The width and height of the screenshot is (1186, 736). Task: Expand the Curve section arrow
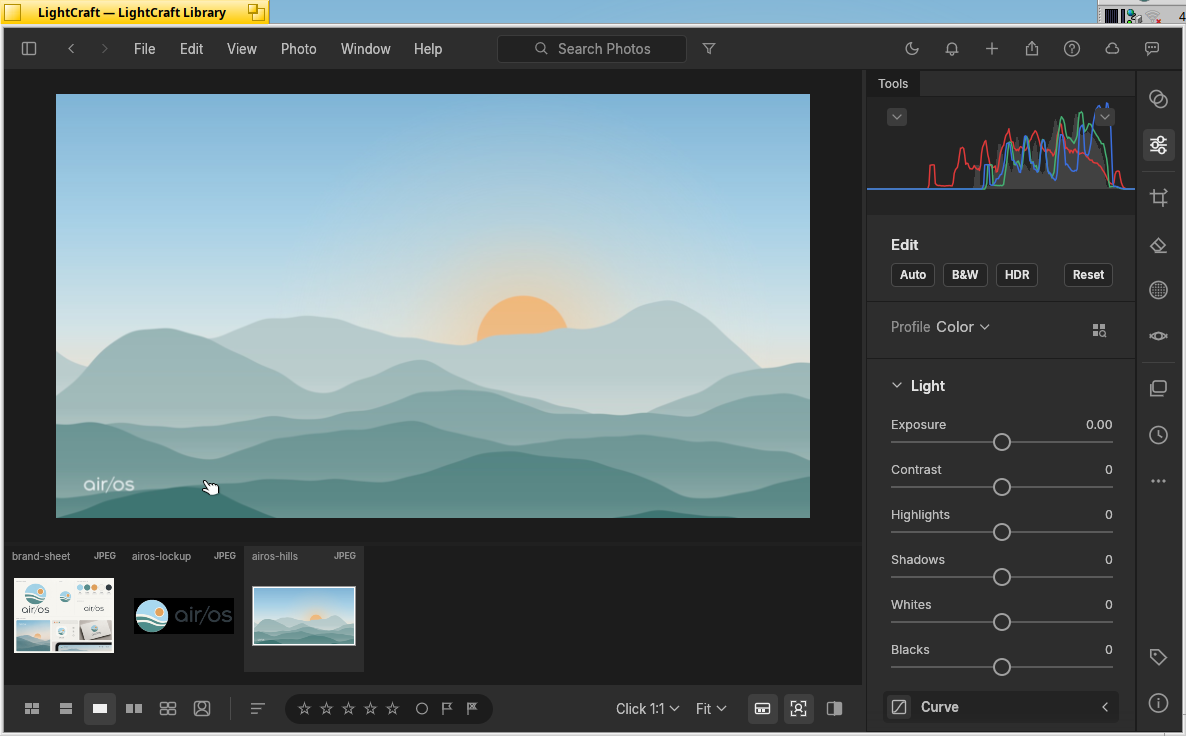pos(1105,707)
